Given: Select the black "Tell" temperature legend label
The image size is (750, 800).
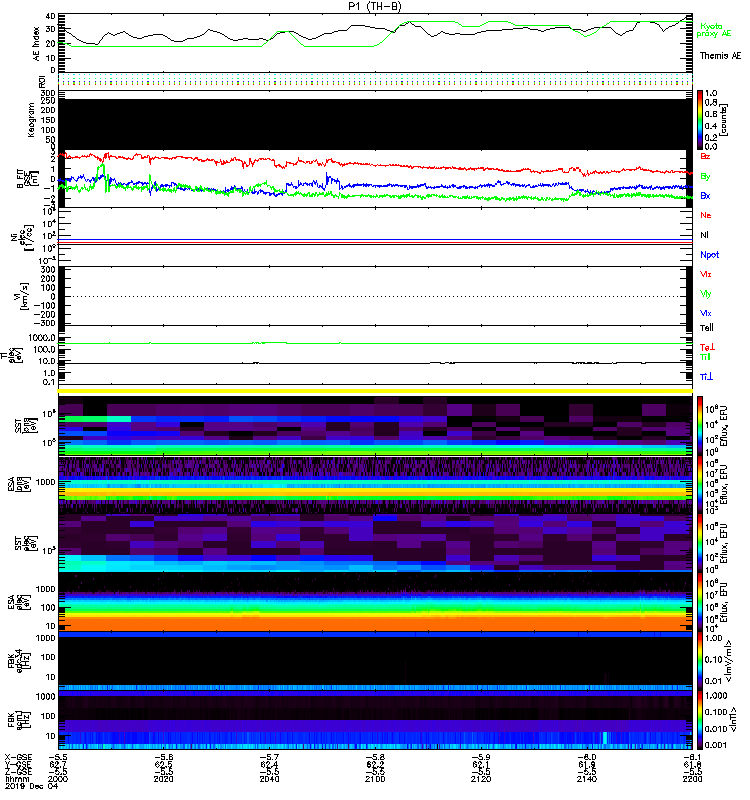Looking at the screenshot, I should [707, 328].
